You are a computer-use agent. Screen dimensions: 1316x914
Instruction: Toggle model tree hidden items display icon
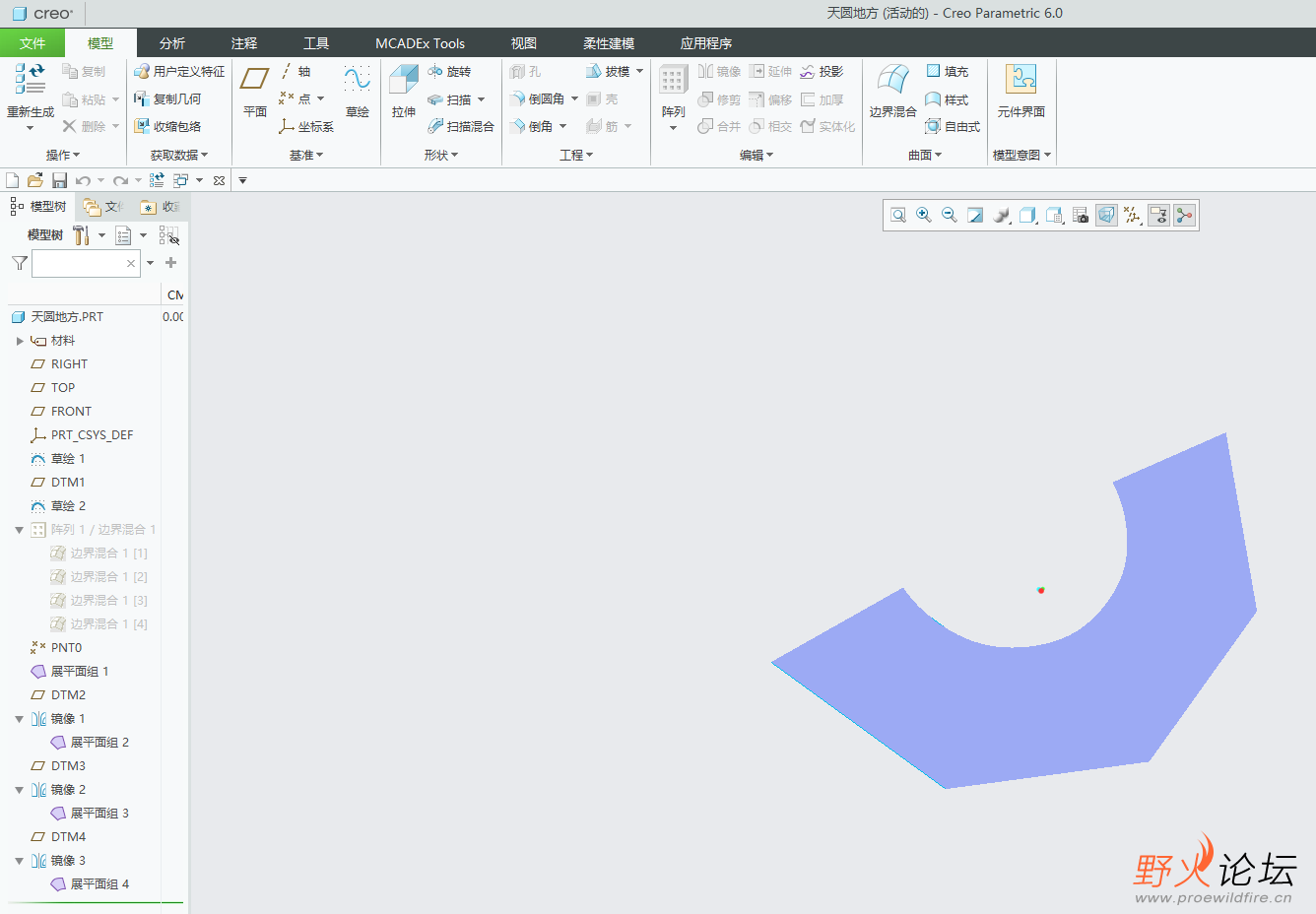pyautogui.click(x=169, y=235)
